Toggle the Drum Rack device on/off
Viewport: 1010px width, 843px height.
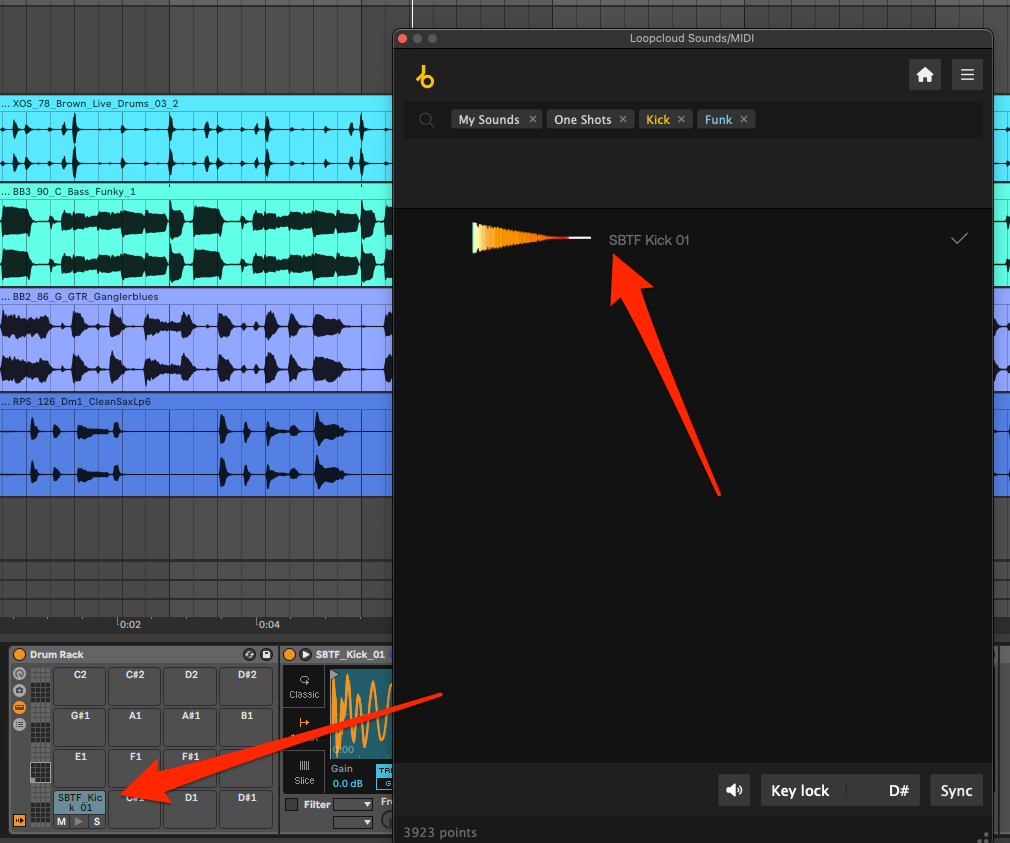pyautogui.click(x=19, y=654)
